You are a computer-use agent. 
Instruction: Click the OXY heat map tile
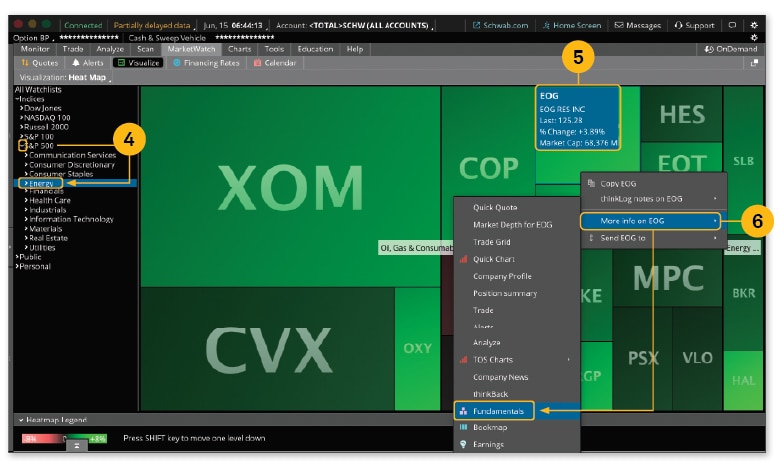(417, 348)
